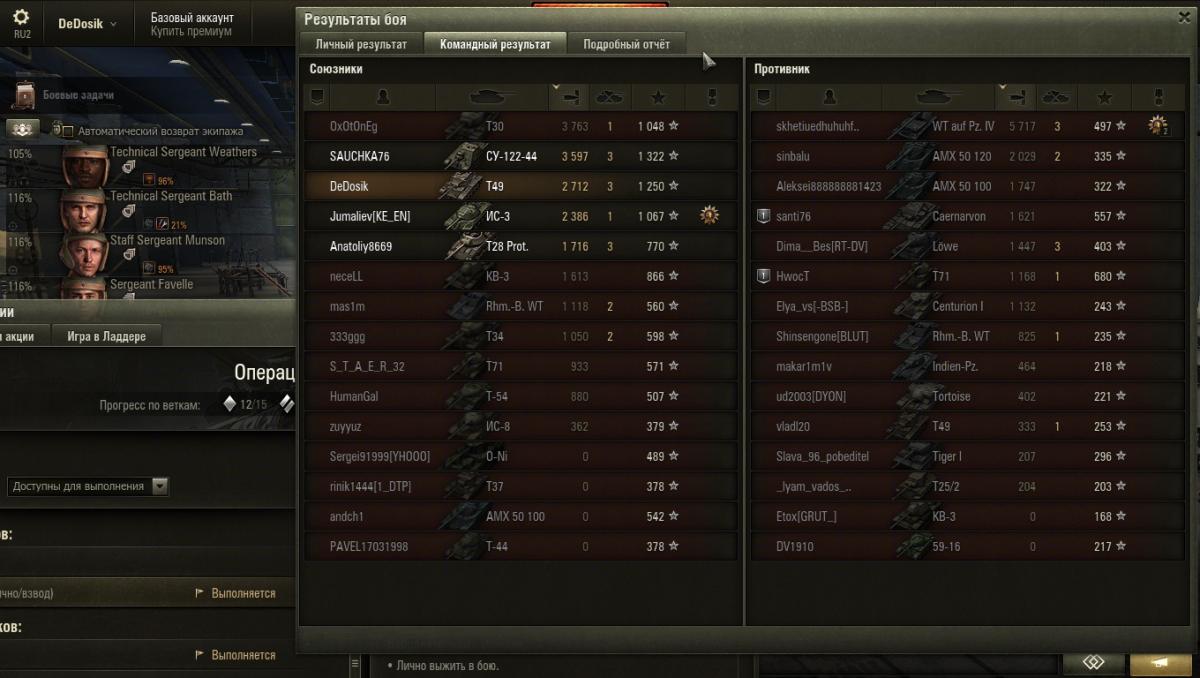Close the battle results window

click(1186, 17)
